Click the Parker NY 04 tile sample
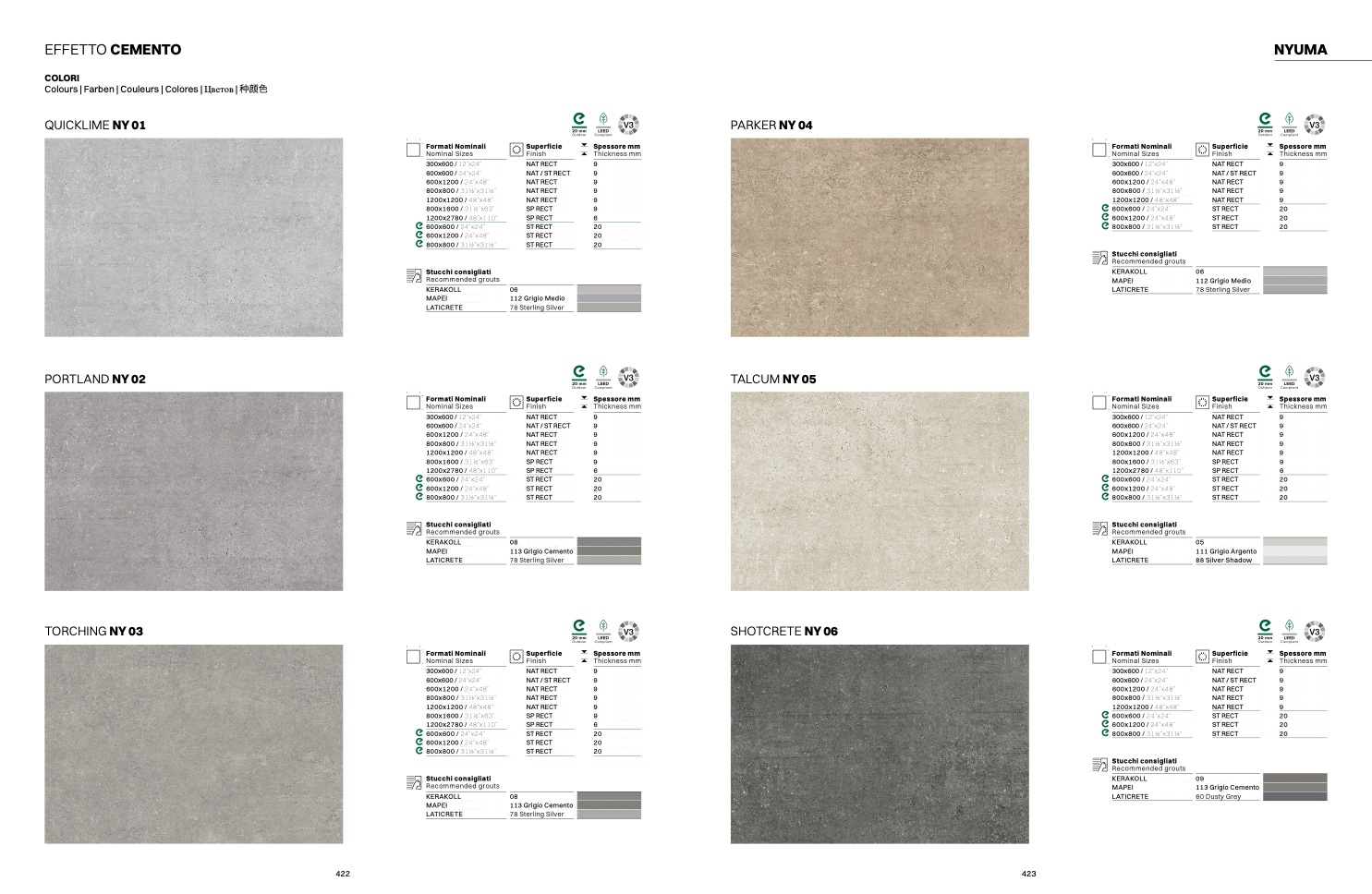The width and height of the screenshot is (1372, 894). (879, 237)
